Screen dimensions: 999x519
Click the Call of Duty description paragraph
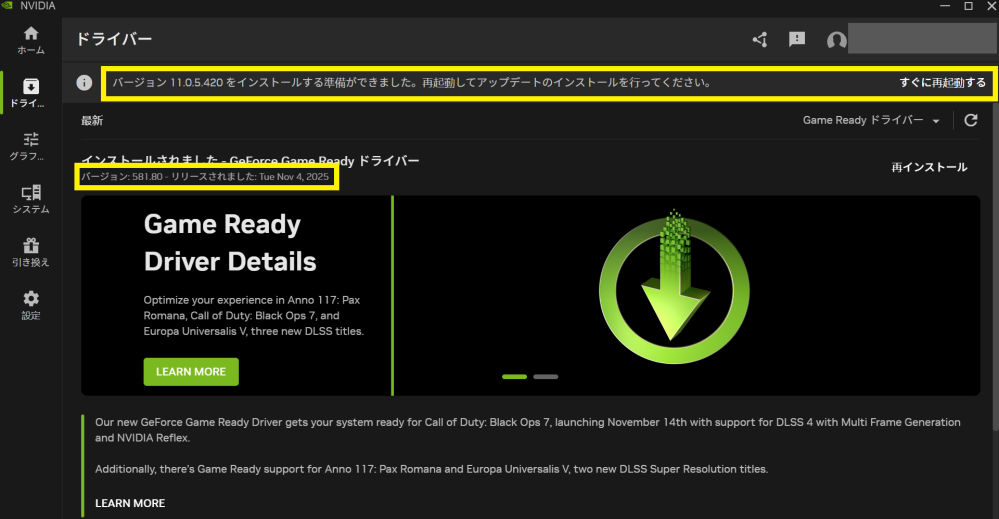[x=528, y=430]
